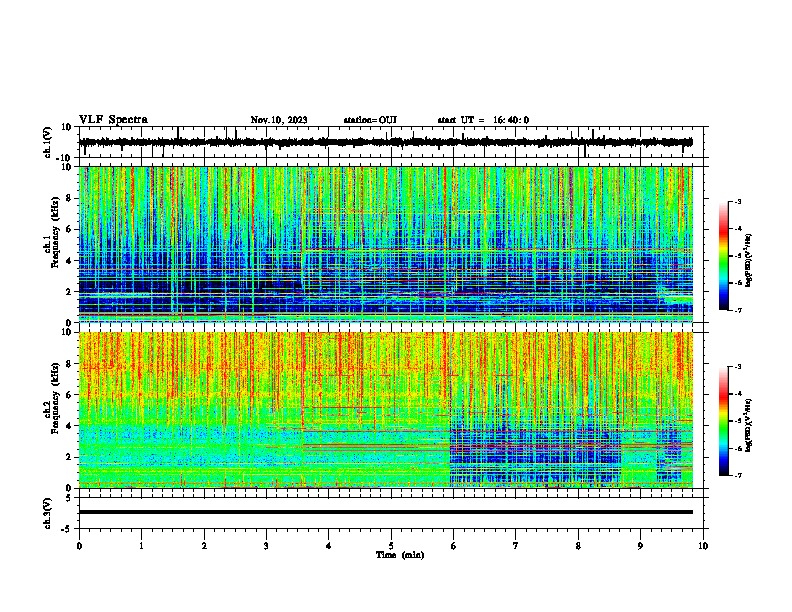The image size is (792, 612).
Task: Click the ch.1 spectrogram frequency tick "4"
Action: (x=69, y=261)
